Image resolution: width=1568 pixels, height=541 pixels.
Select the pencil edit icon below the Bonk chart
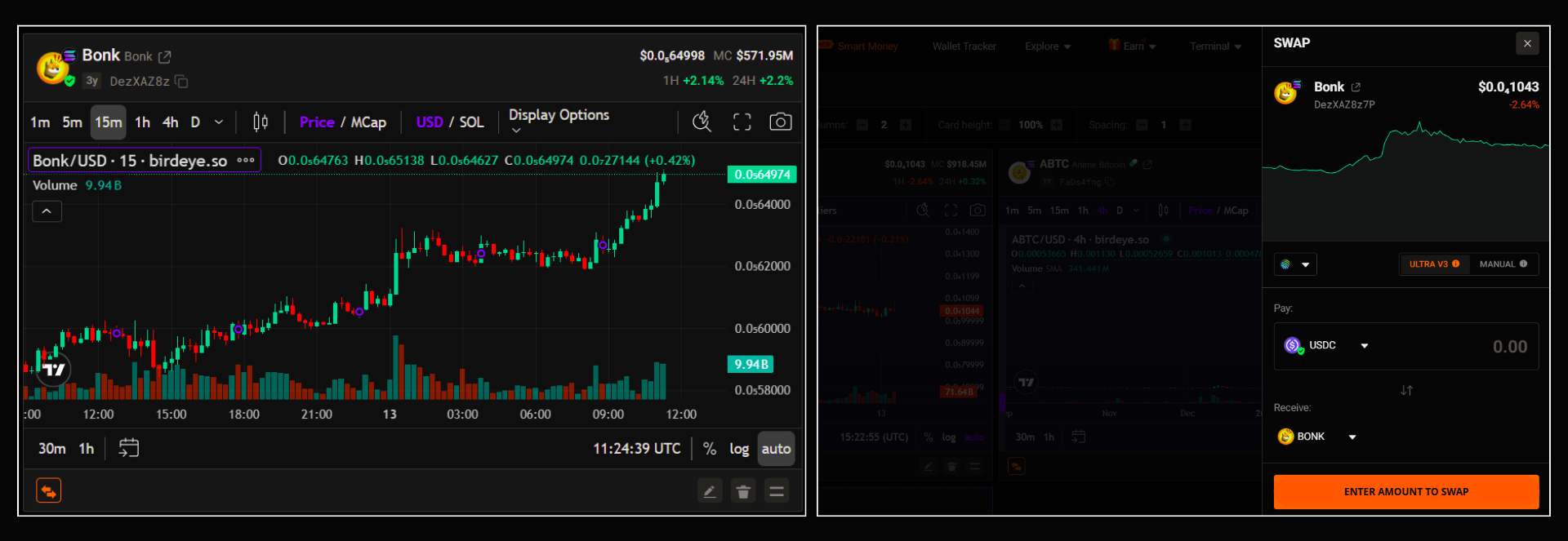click(x=710, y=491)
